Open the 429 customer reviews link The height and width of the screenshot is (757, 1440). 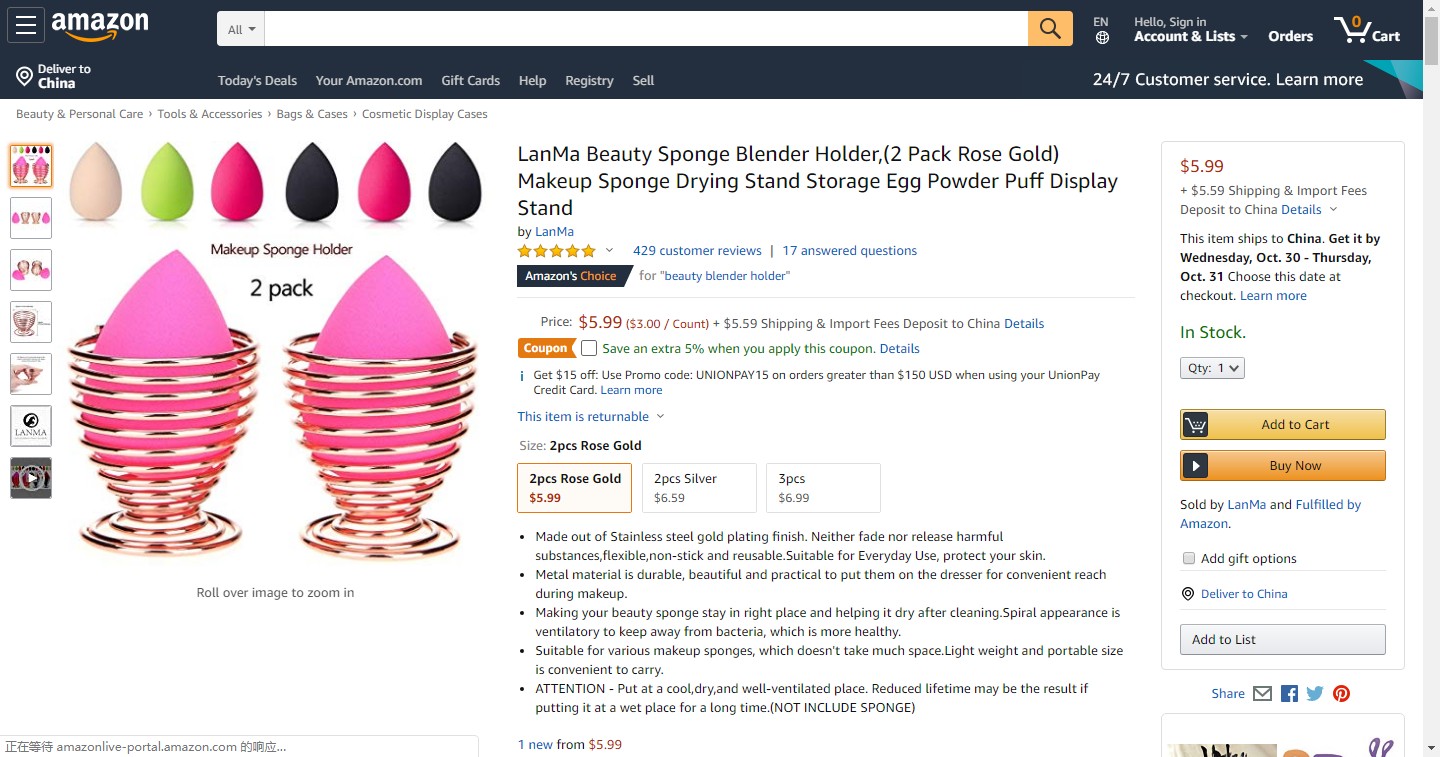pos(697,251)
